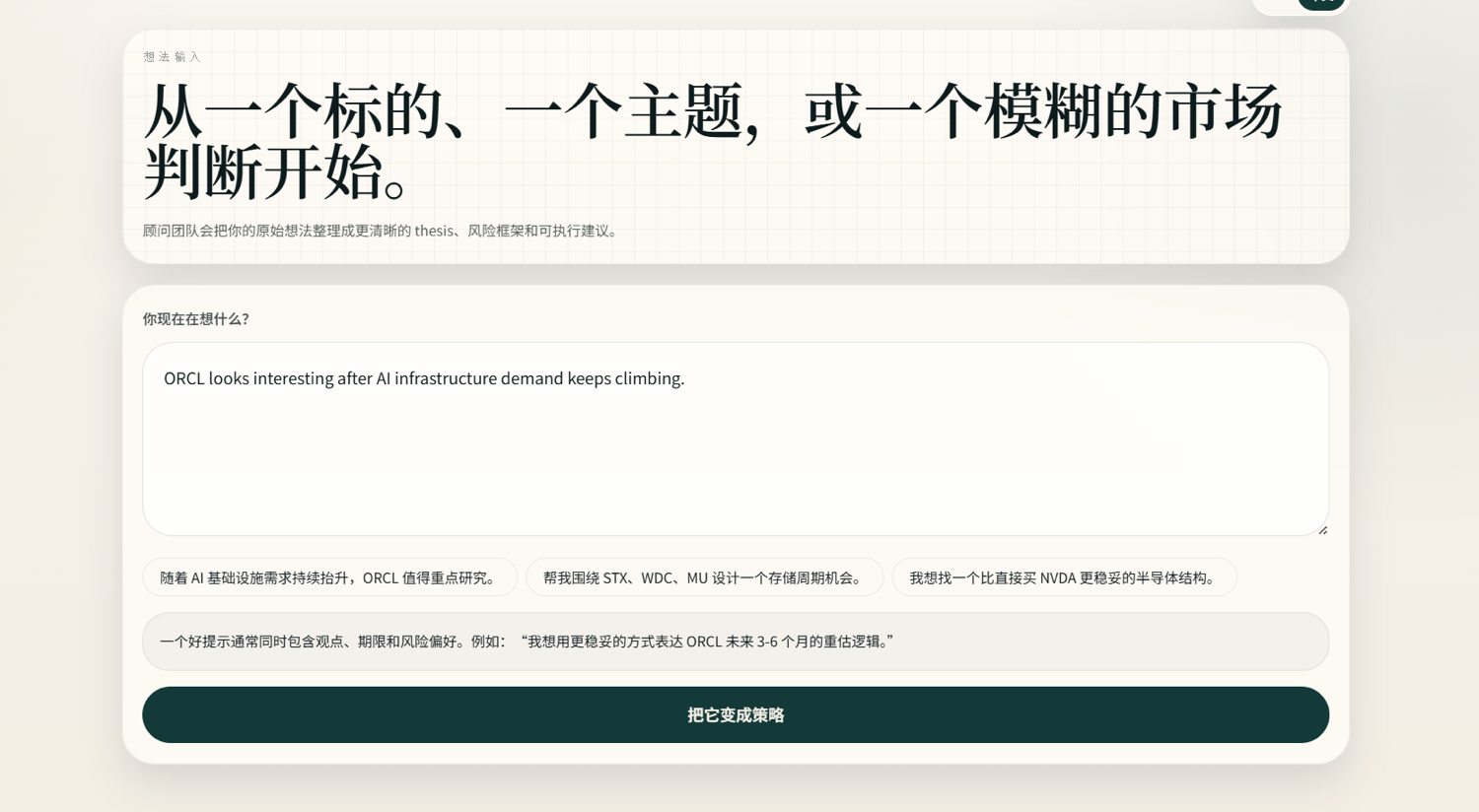Choose the STX、WDC、MU 存储周期 suggestion chip

704,577
